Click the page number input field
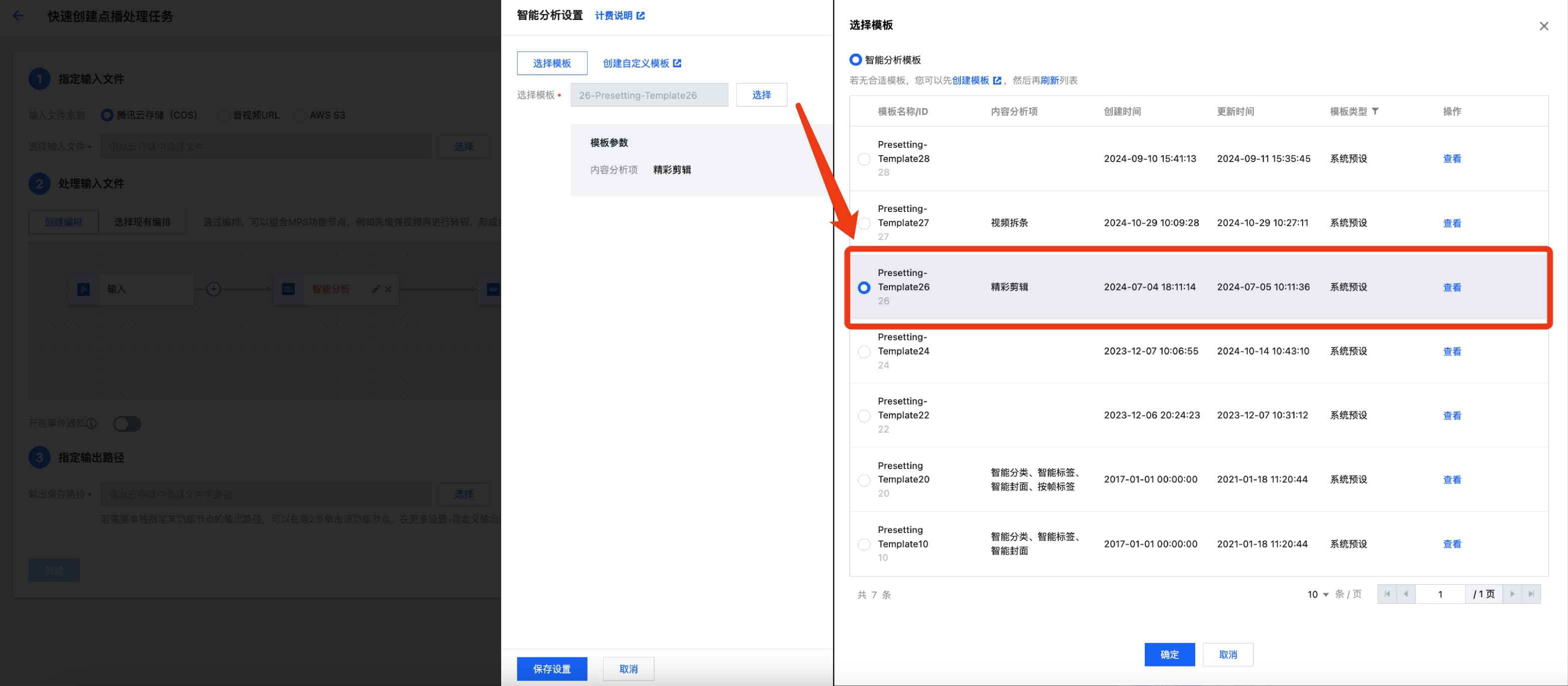The image size is (1568, 686). point(1440,594)
